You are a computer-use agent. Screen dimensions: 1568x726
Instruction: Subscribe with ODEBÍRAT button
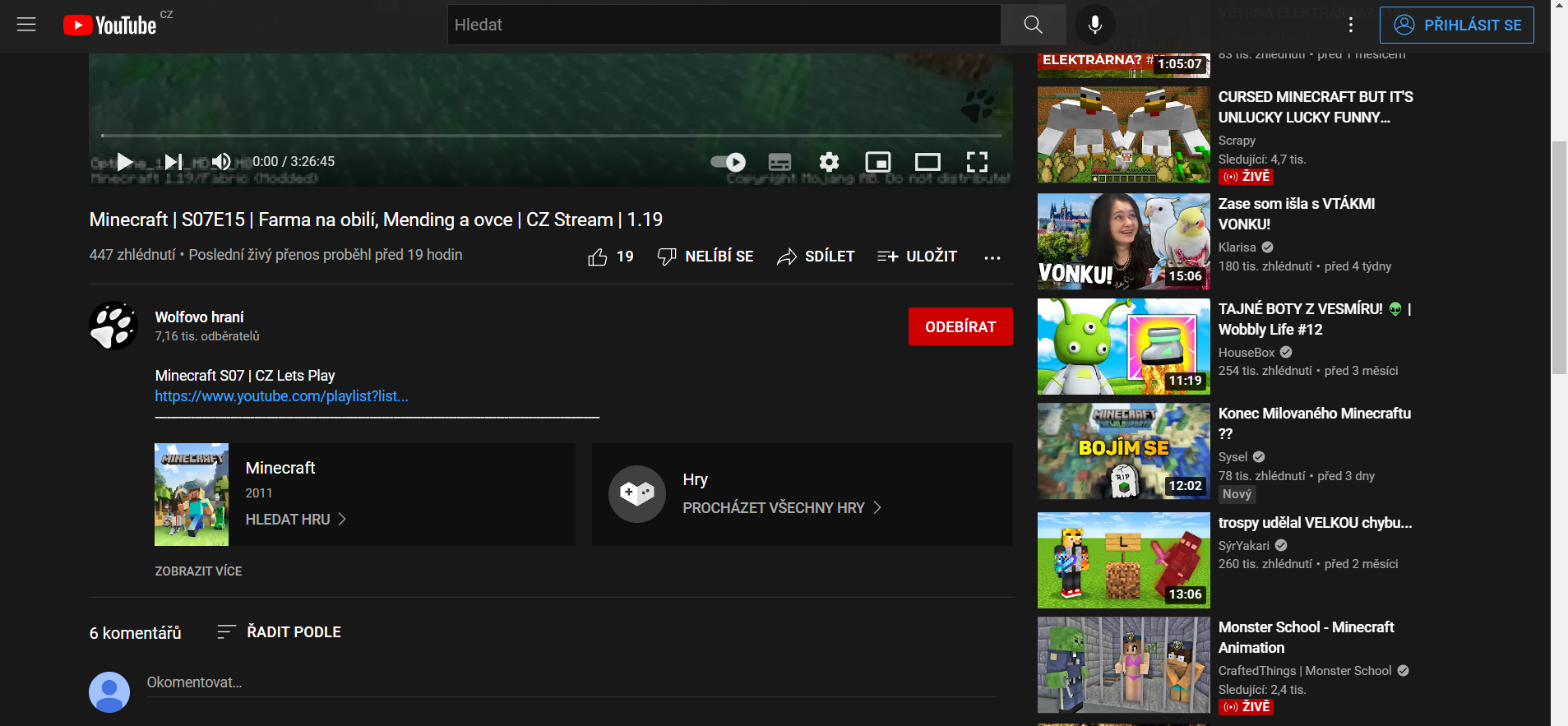tap(960, 326)
